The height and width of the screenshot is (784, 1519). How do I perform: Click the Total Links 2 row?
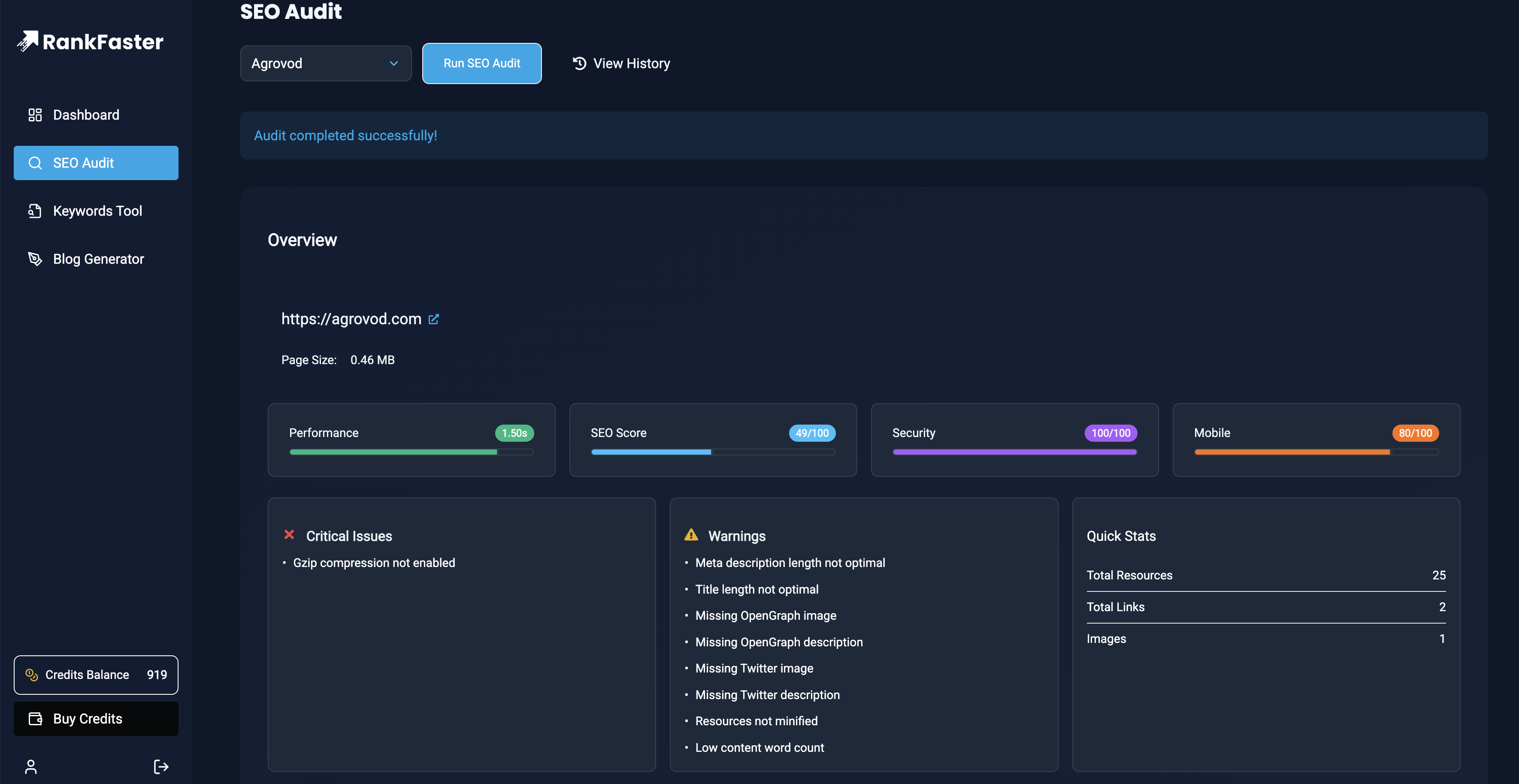click(1266, 607)
